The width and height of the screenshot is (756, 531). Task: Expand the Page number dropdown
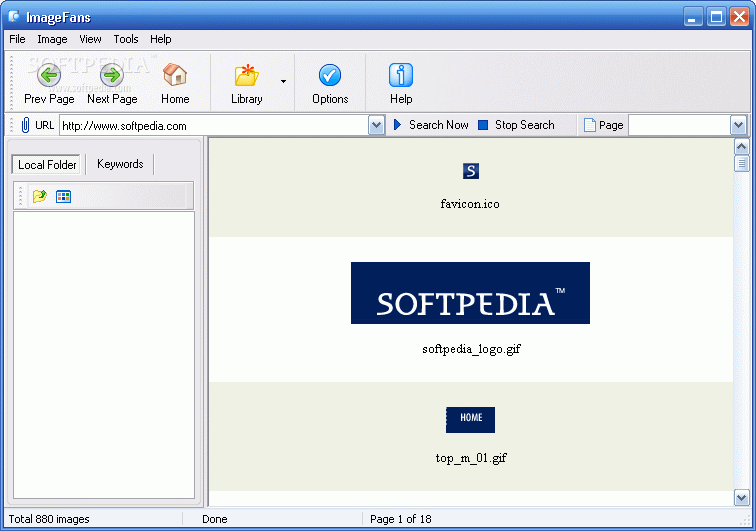tap(739, 125)
